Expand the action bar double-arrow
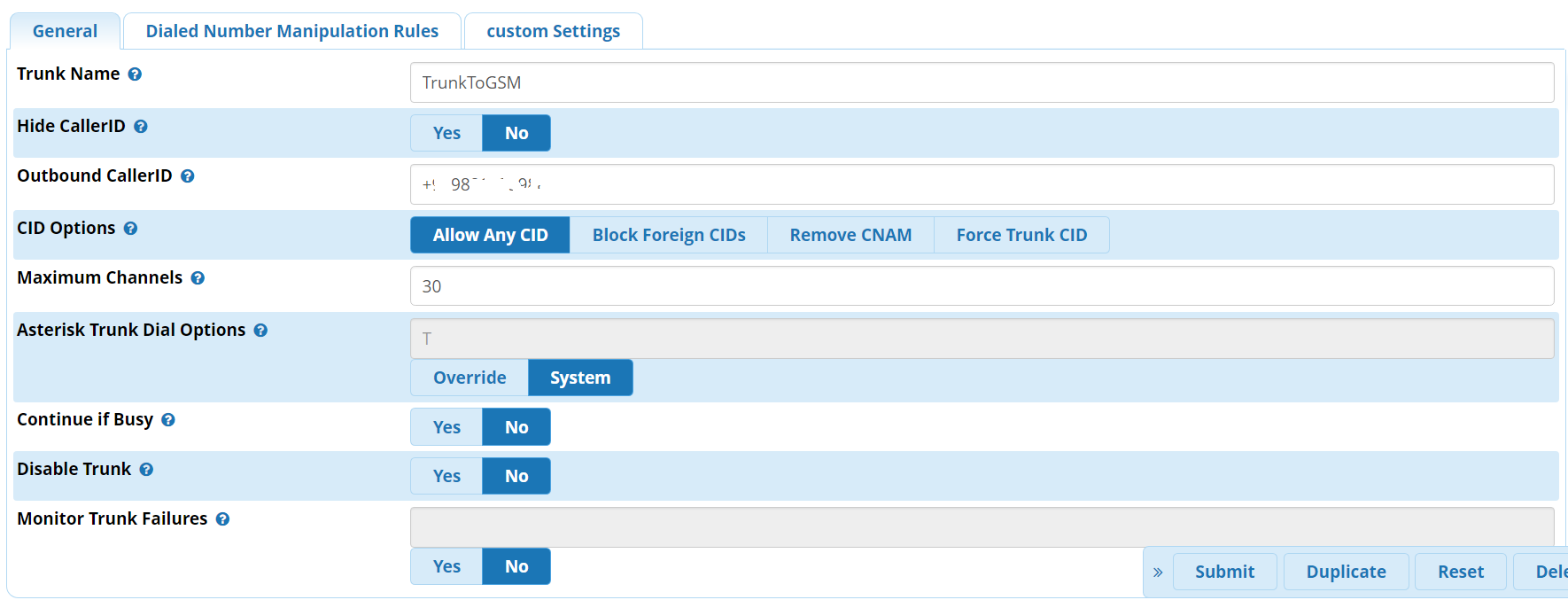Viewport: 1568px width, 600px height. (1158, 573)
